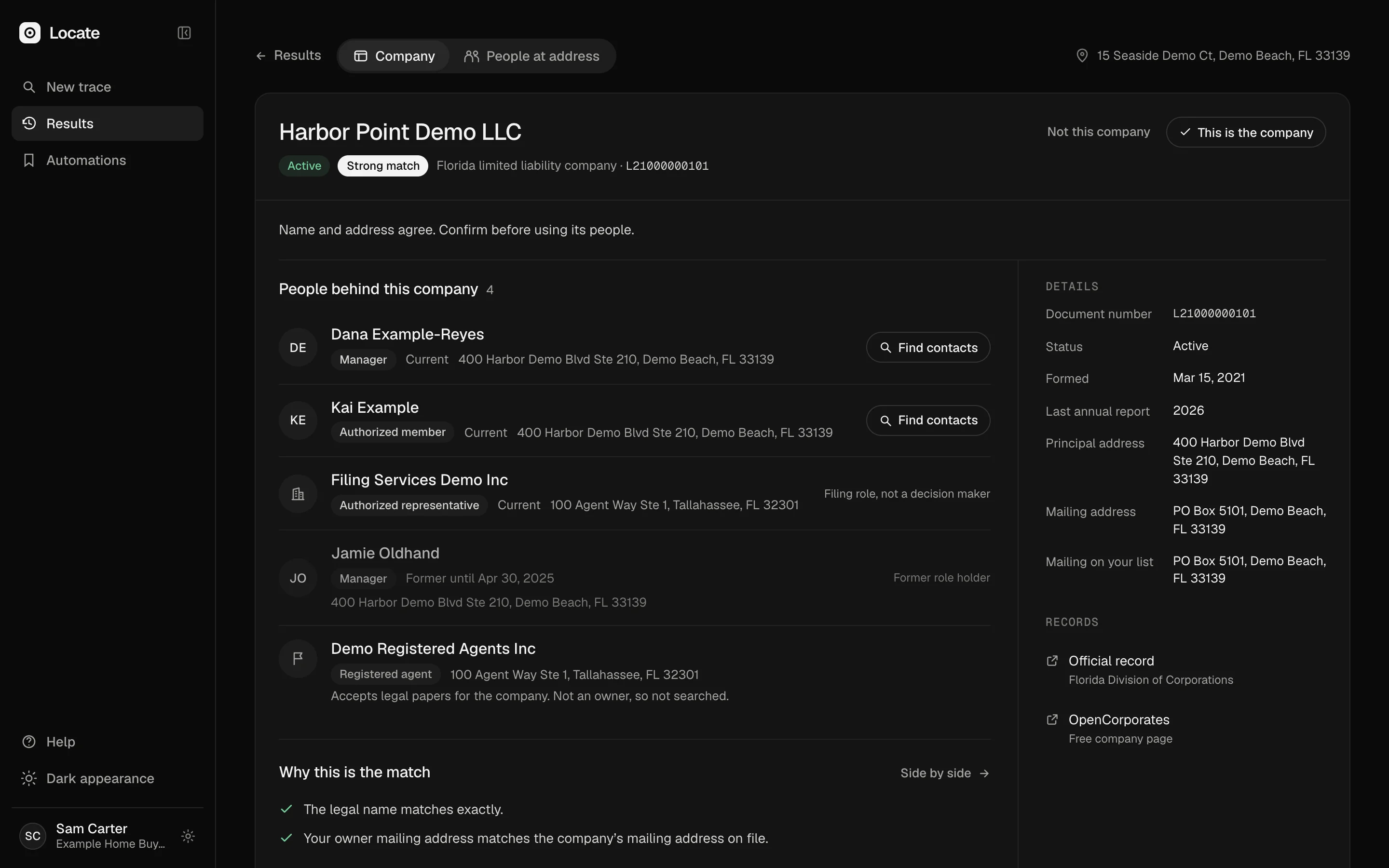
Task: Click the SC user avatar
Action: [33, 836]
